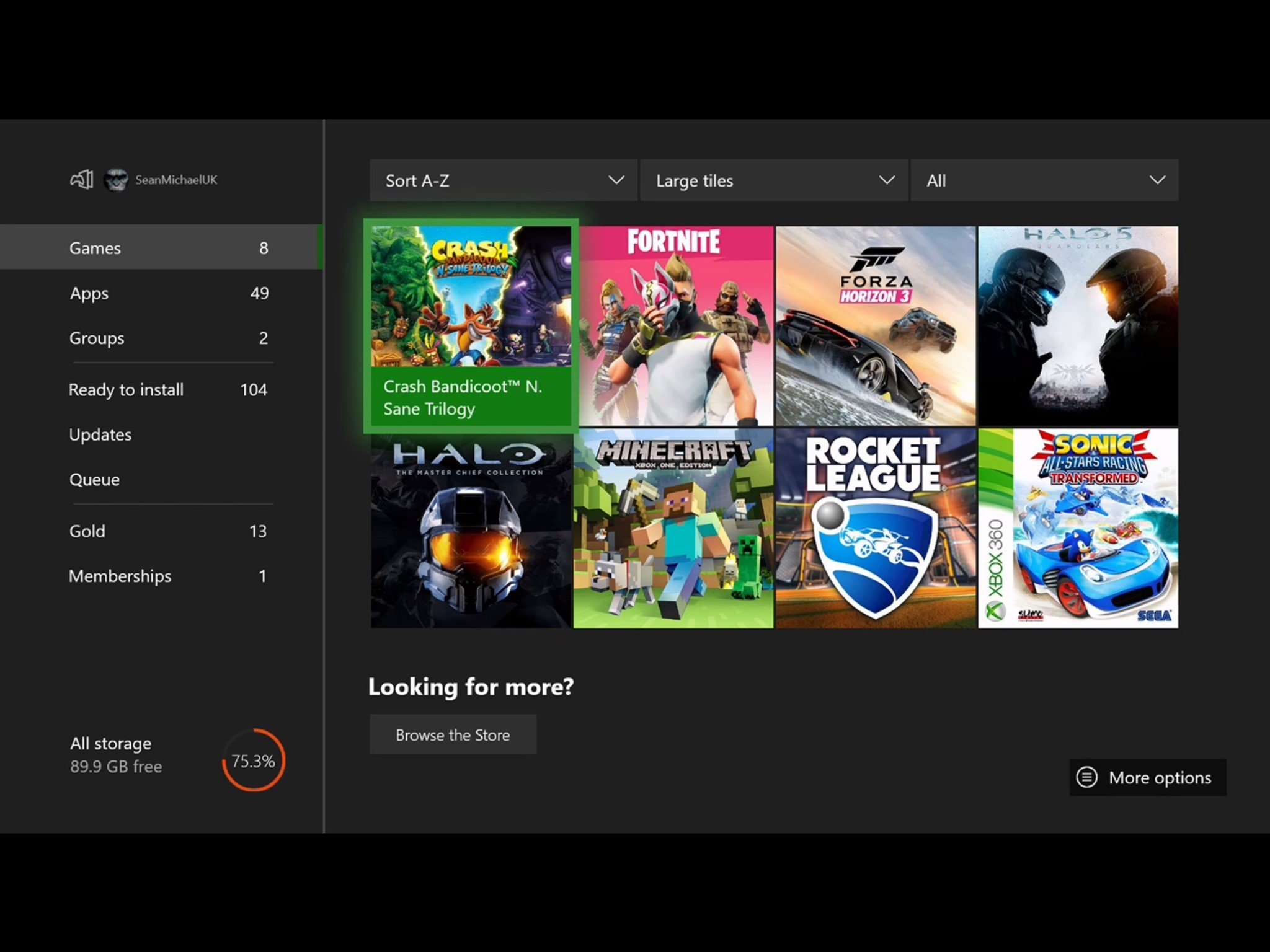Click the sign-in person icon beside the gamertag
The image size is (1270, 952).
81,180
